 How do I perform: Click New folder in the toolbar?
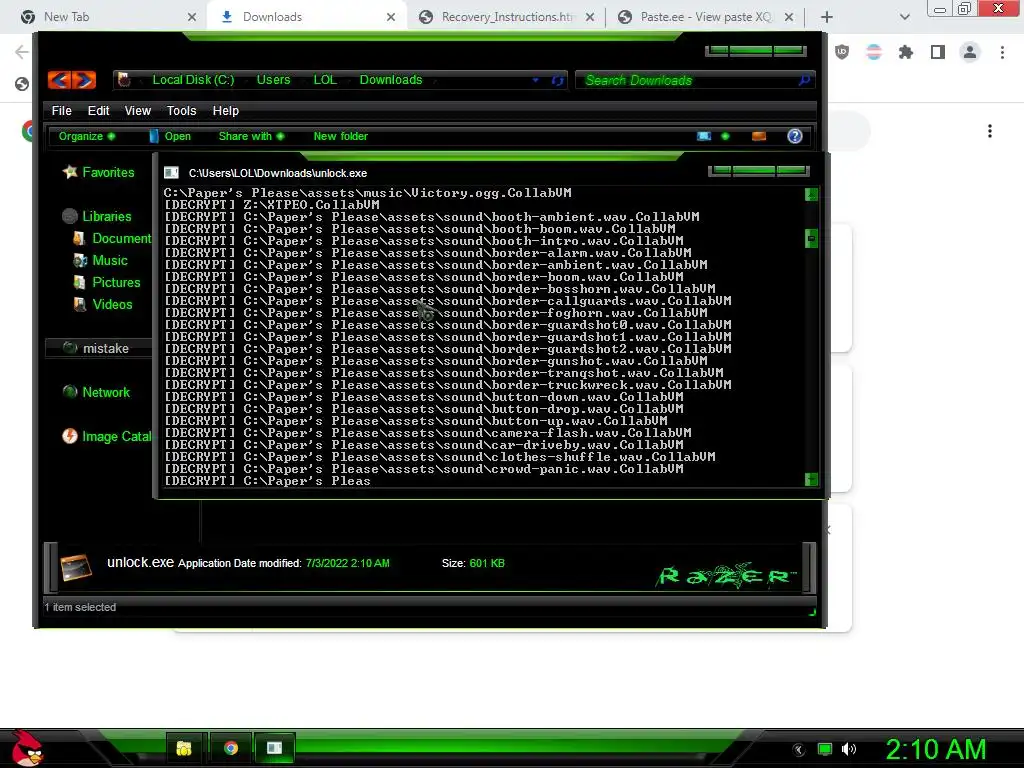pyautogui.click(x=340, y=136)
